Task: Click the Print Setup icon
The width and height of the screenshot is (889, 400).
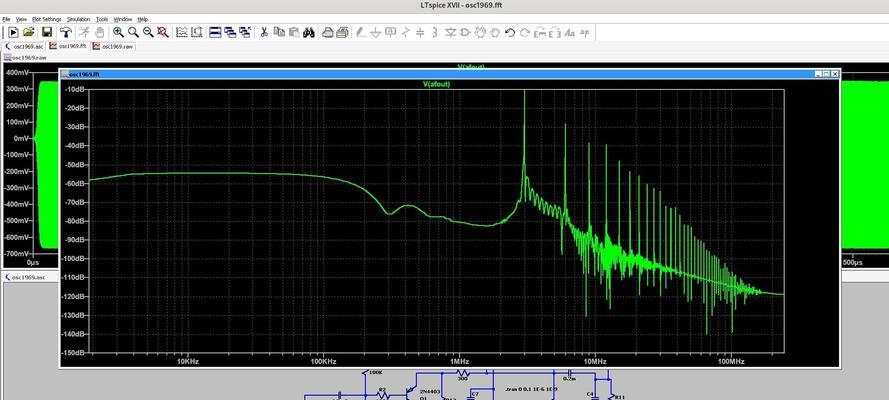Action: coord(342,33)
